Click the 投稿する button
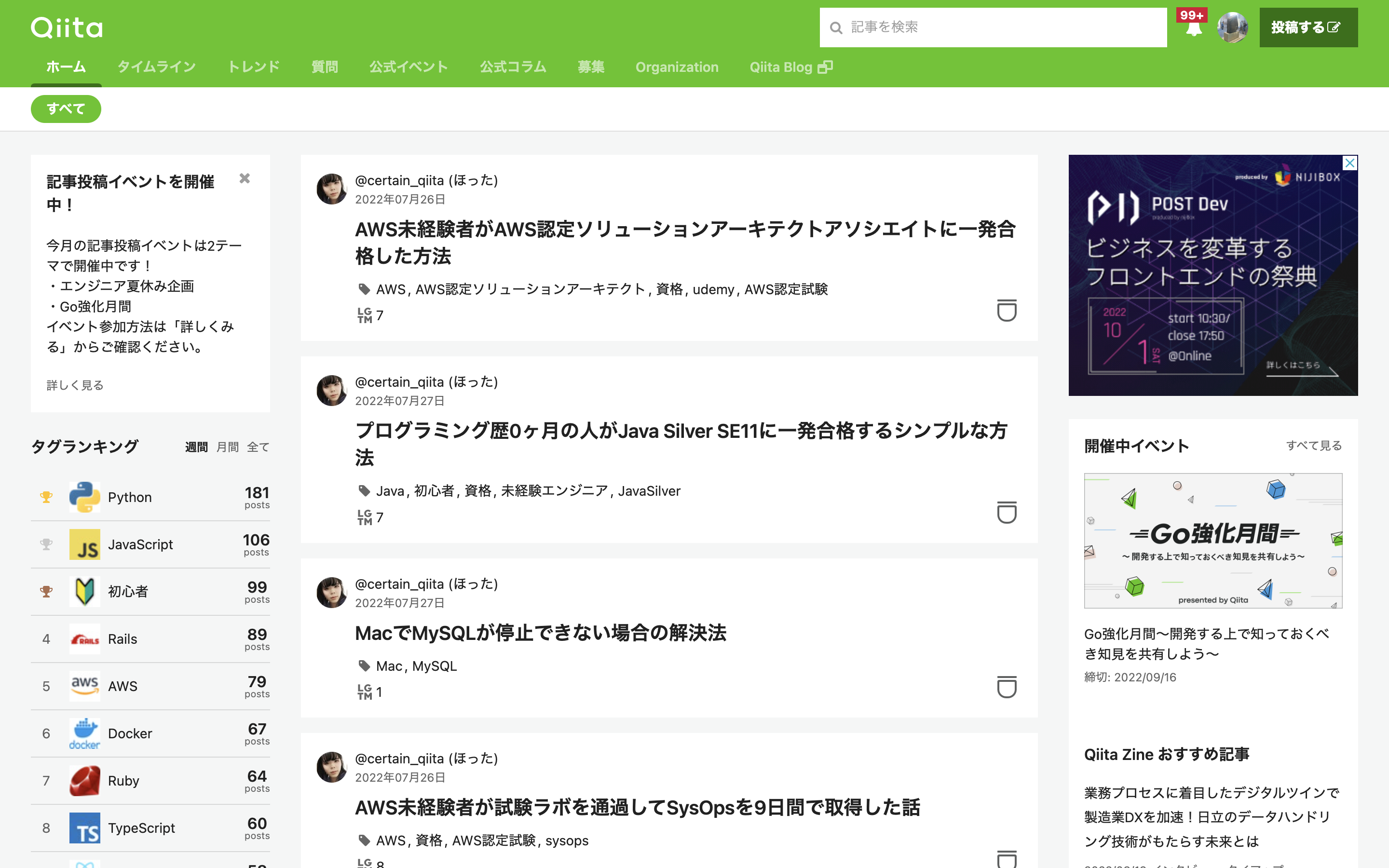Image resolution: width=1389 pixels, height=868 pixels. (1308, 27)
